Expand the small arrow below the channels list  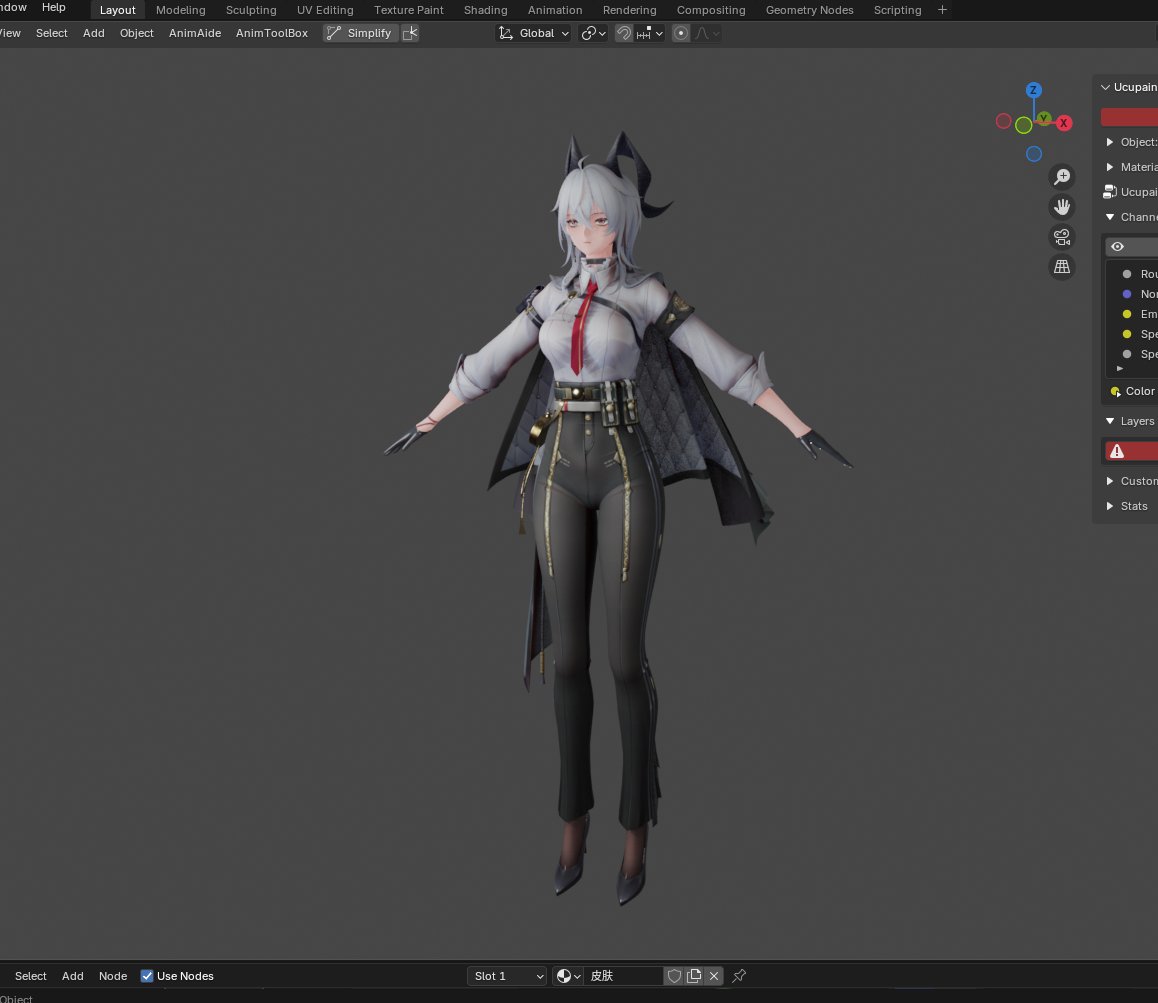[1120, 369]
